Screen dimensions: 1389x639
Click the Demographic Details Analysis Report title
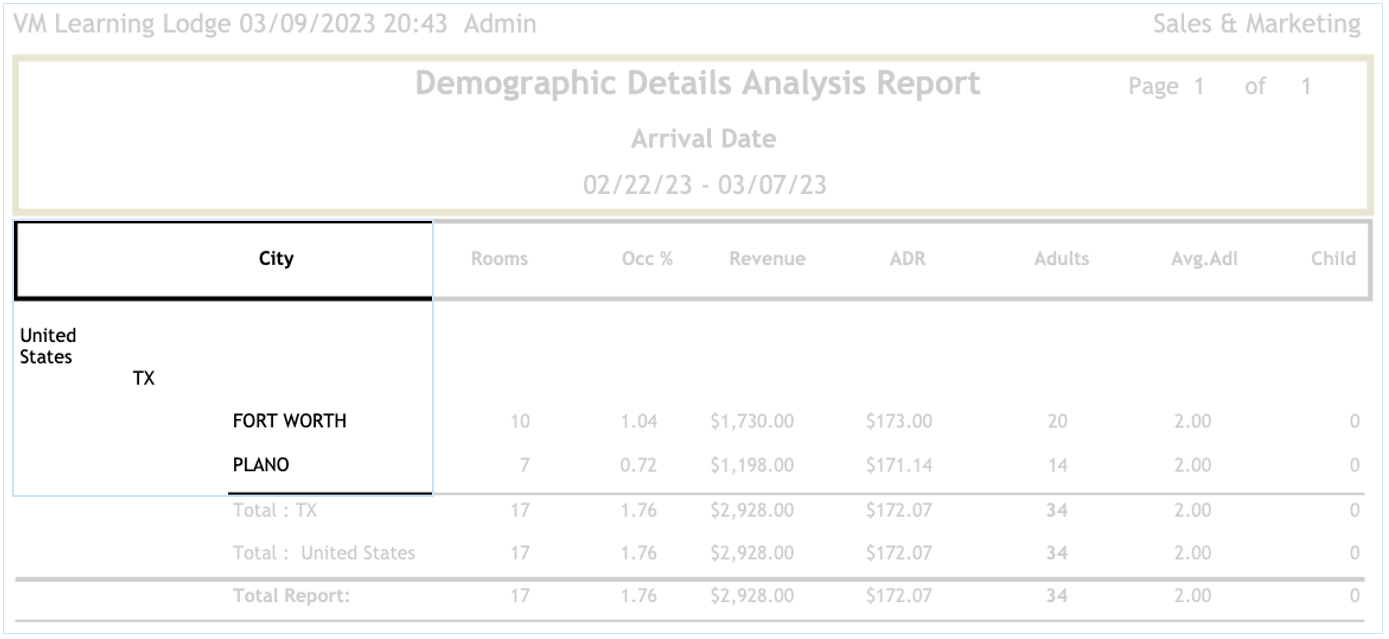point(697,84)
